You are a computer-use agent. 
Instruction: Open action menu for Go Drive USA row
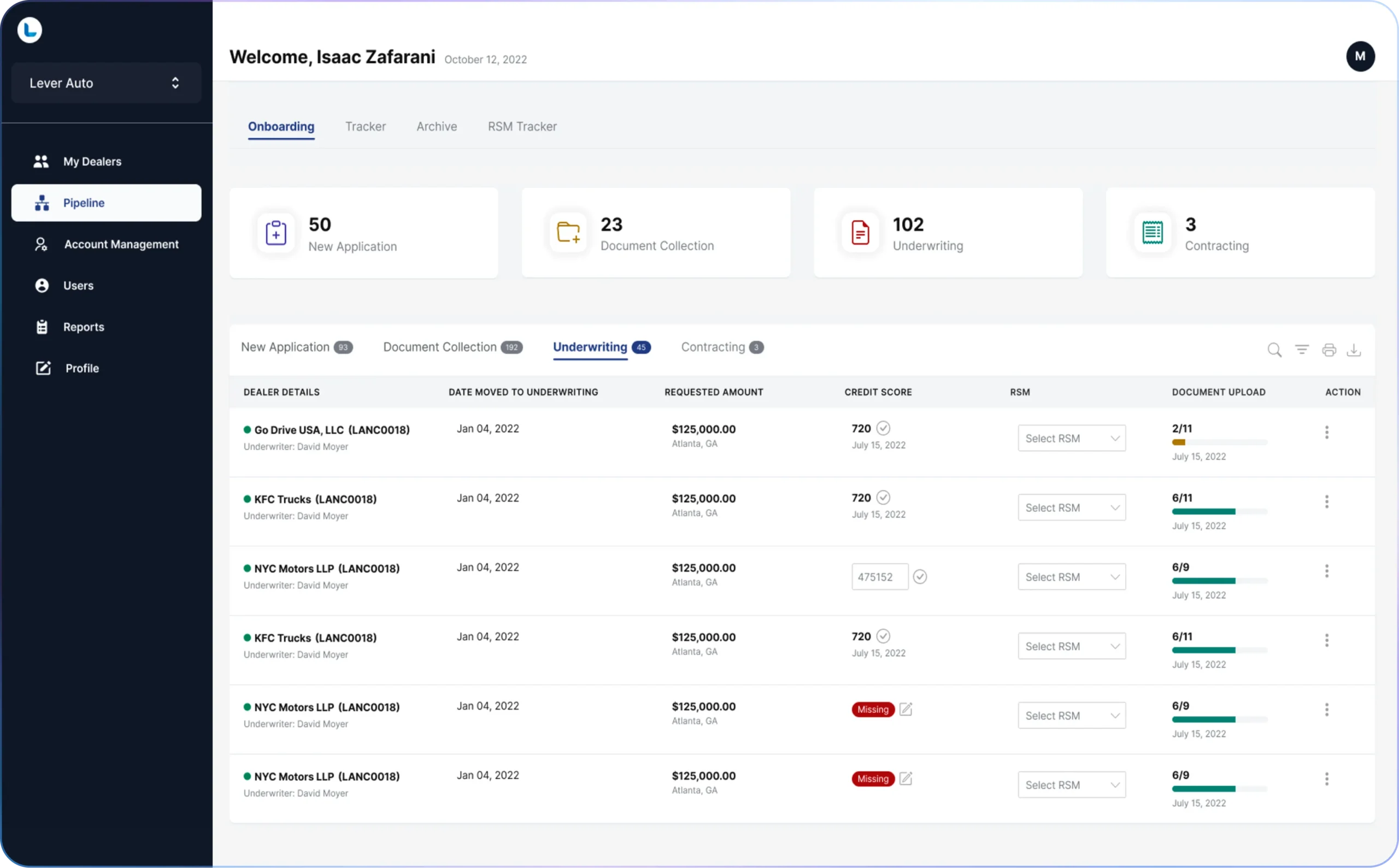point(1327,432)
